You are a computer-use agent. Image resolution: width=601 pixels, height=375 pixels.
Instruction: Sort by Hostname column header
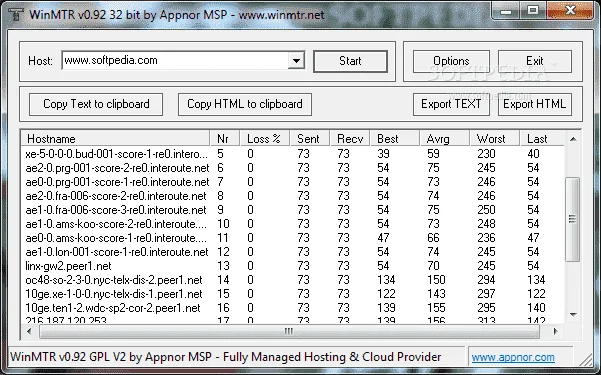[116, 138]
